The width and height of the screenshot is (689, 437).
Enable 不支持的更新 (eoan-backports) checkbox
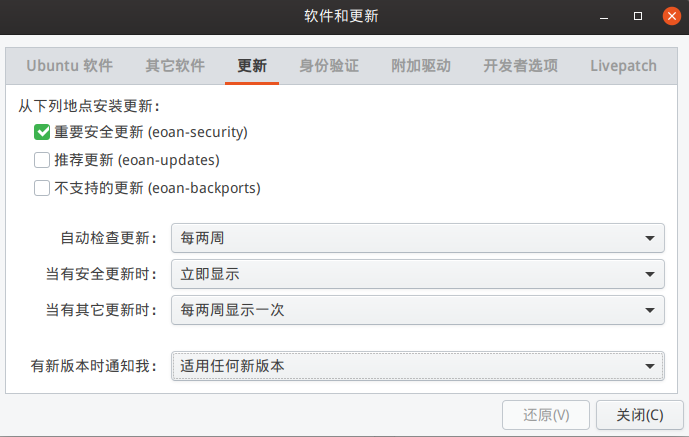click(42, 188)
